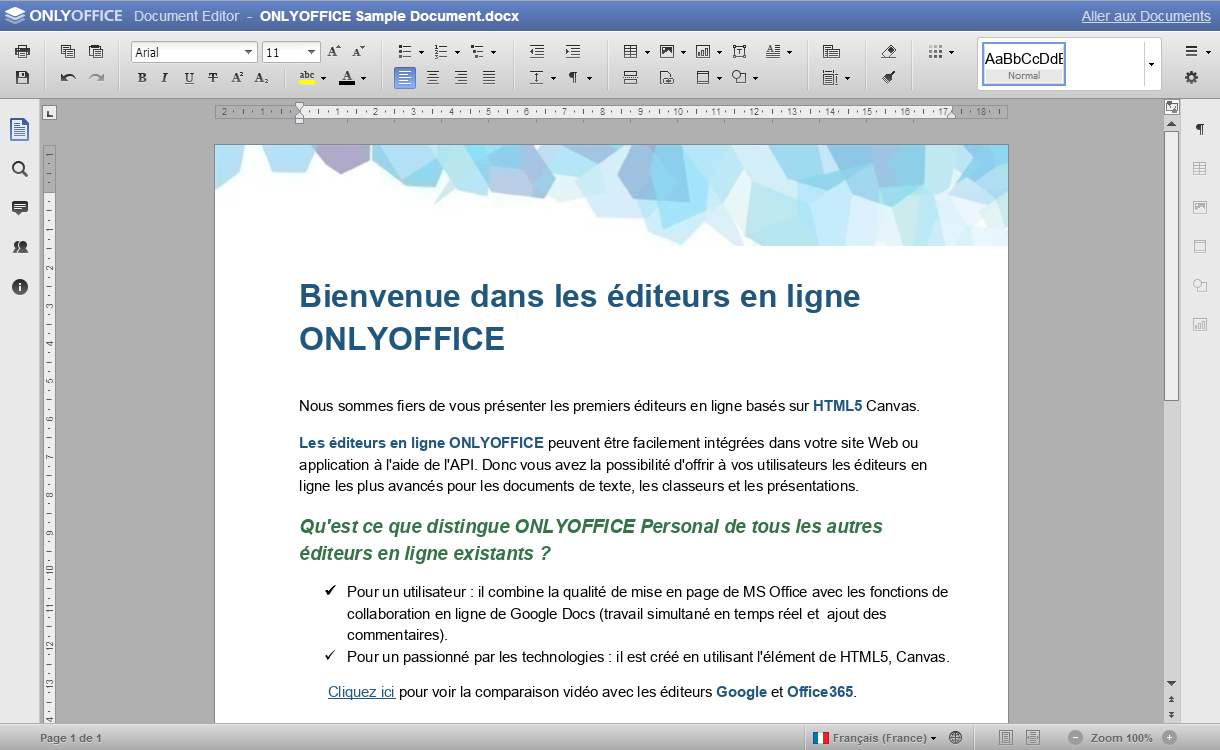Screen dimensions: 1220x750
Task: Toggle bold formatting
Action: pos(142,77)
